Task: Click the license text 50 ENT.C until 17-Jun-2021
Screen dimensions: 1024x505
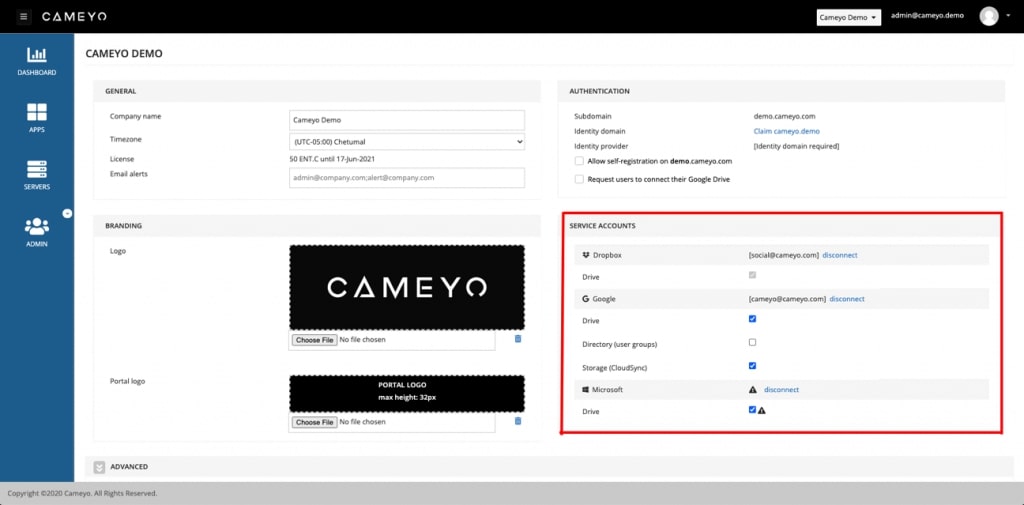Action: coord(332,159)
